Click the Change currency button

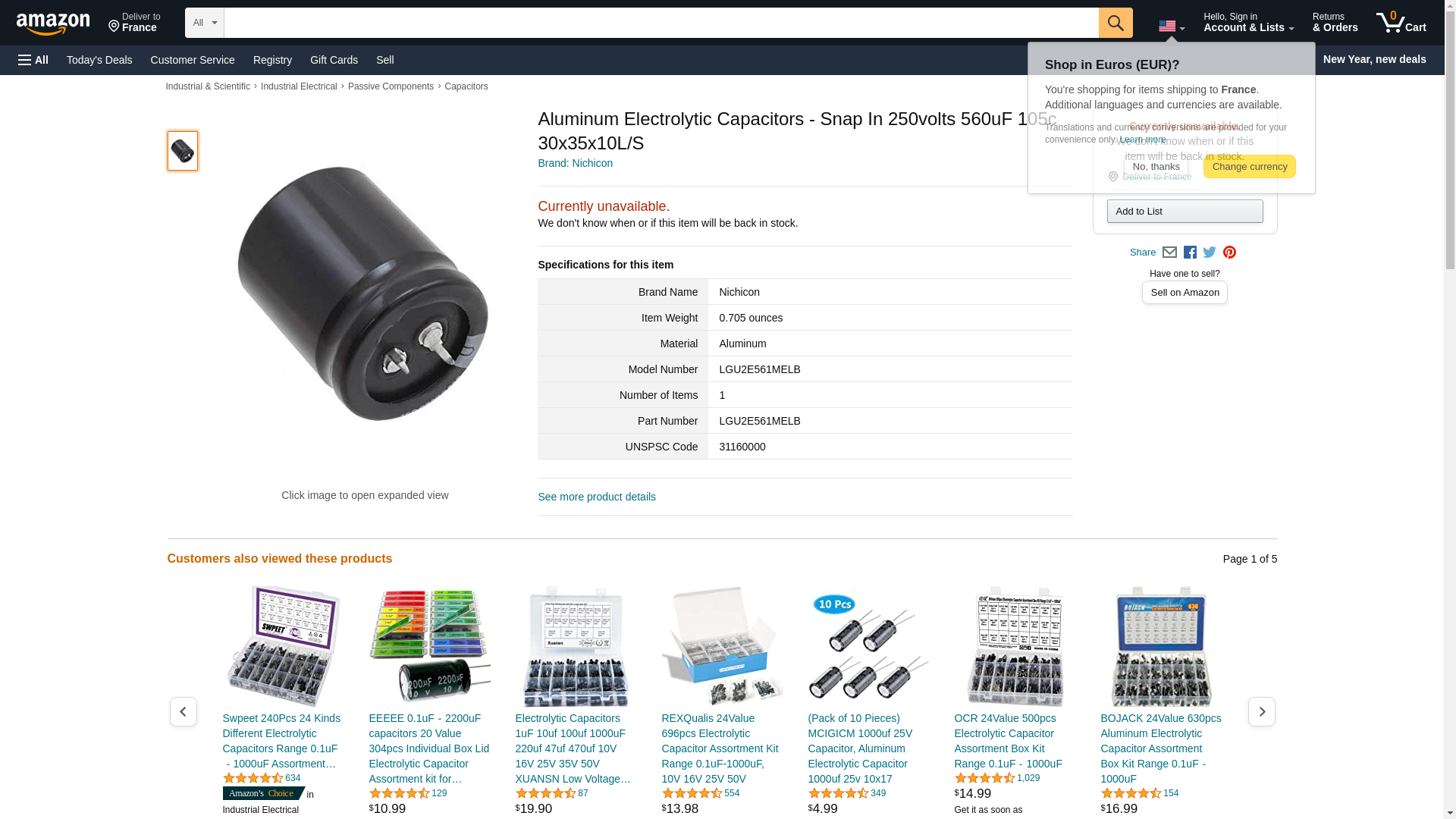pyautogui.click(x=1249, y=167)
